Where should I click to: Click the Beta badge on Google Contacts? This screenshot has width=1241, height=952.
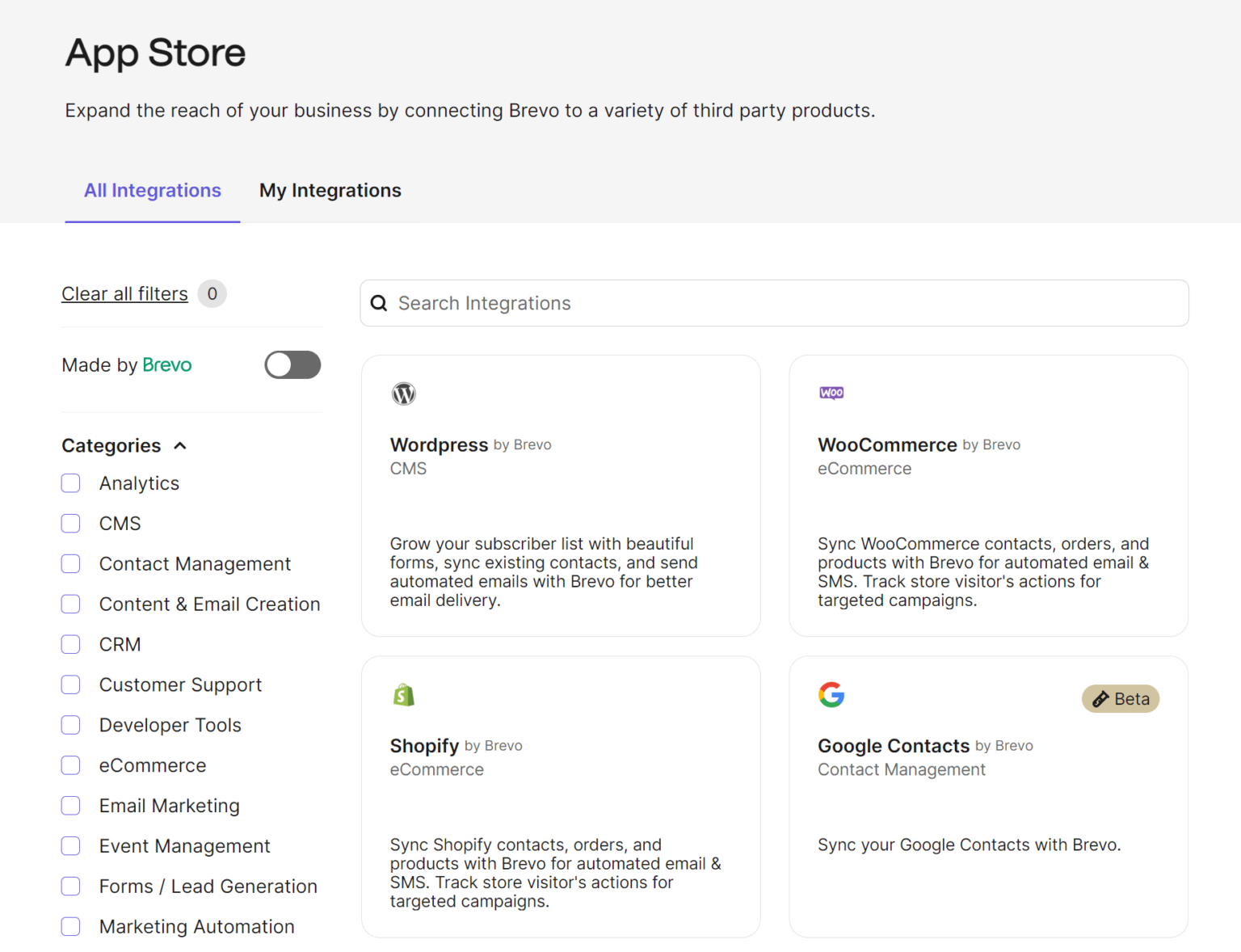pyautogui.click(x=1121, y=698)
